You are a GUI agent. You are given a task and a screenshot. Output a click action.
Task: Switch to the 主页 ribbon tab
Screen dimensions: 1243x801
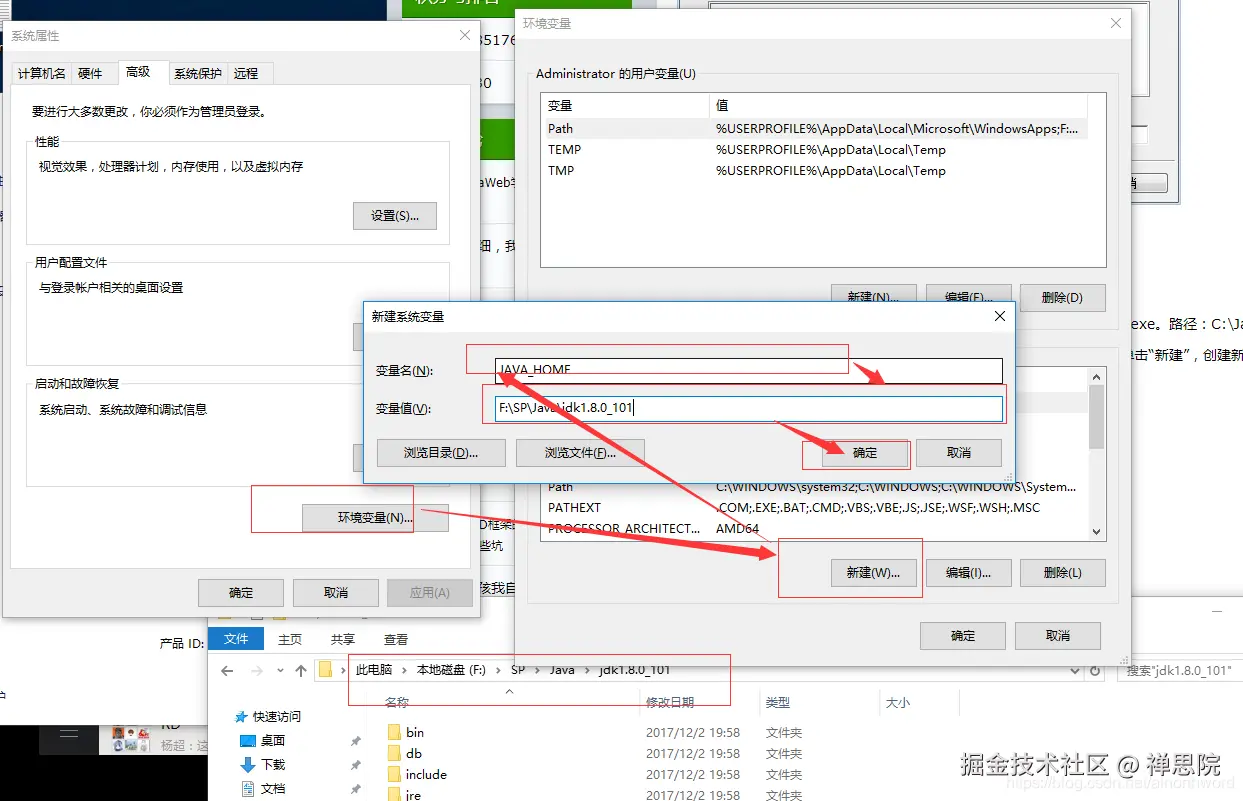(290, 639)
